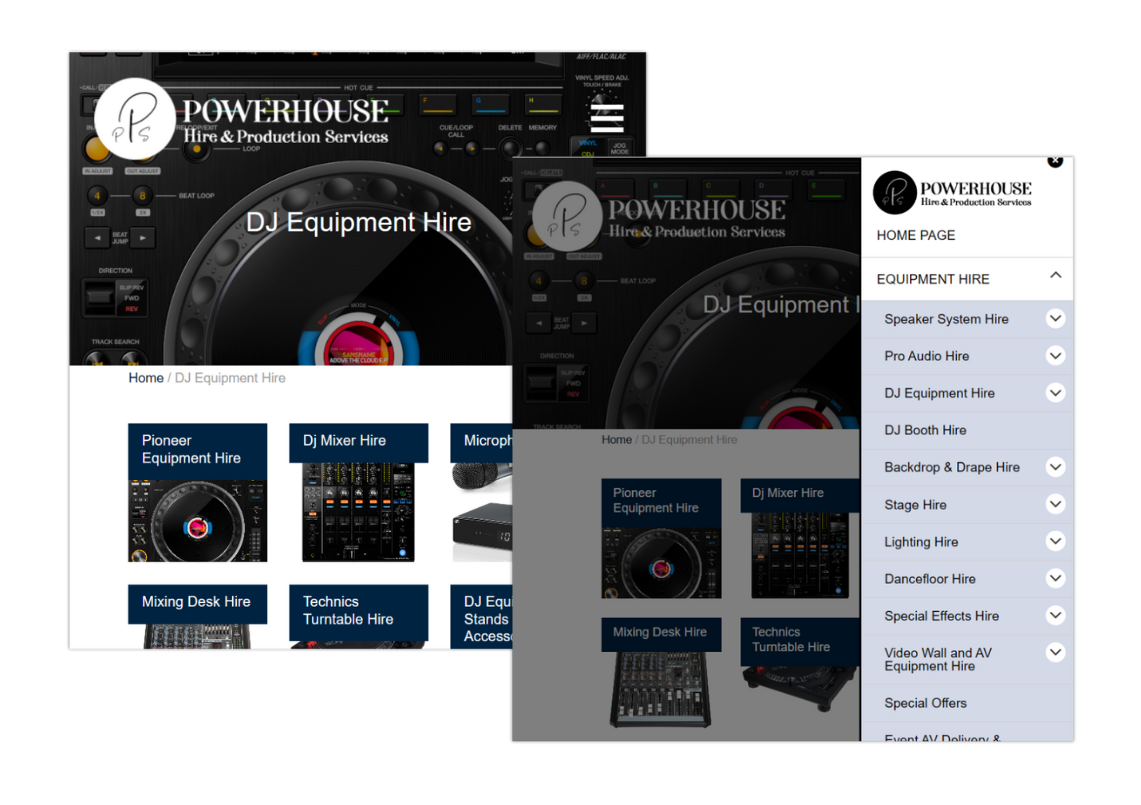Viewport: 1141px width, 805px height.
Task: Click the 'DJ Equipment Hire' breadcrumb text on left page
Action: click(x=230, y=378)
